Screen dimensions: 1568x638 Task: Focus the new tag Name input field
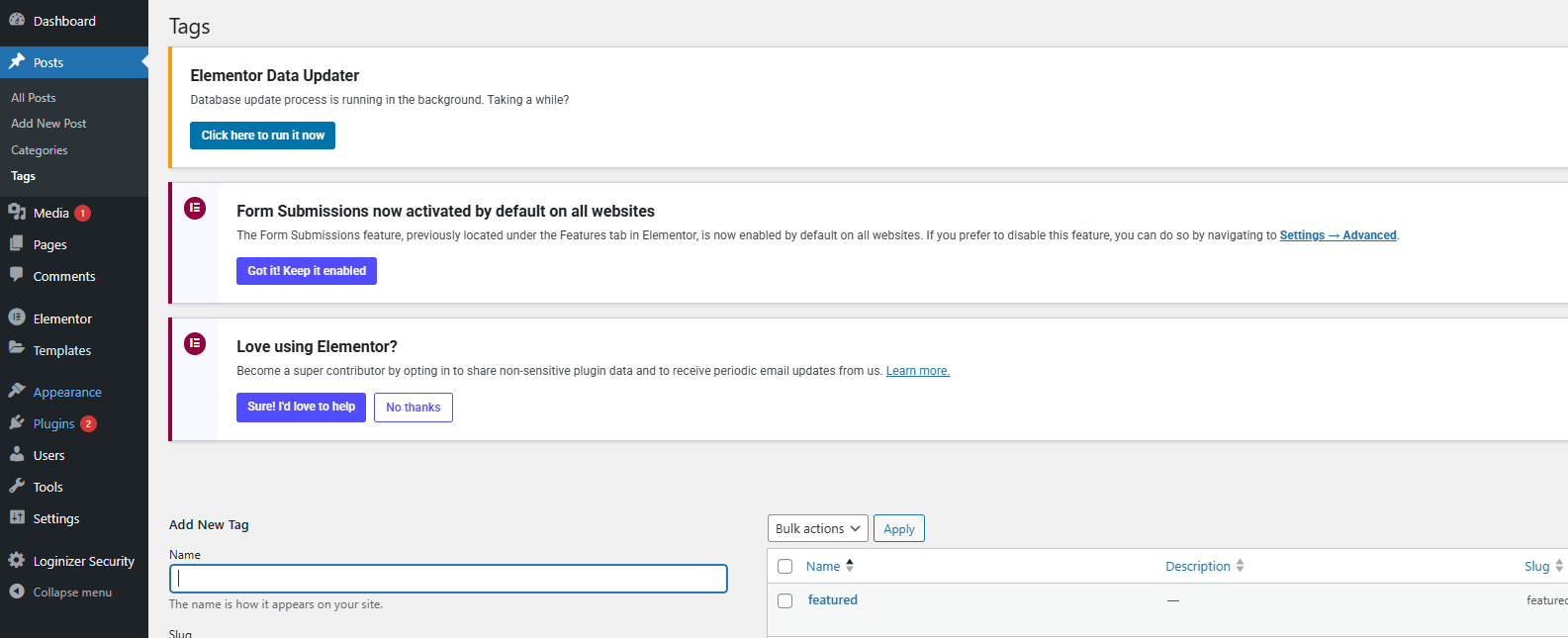click(x=448, y=579)
